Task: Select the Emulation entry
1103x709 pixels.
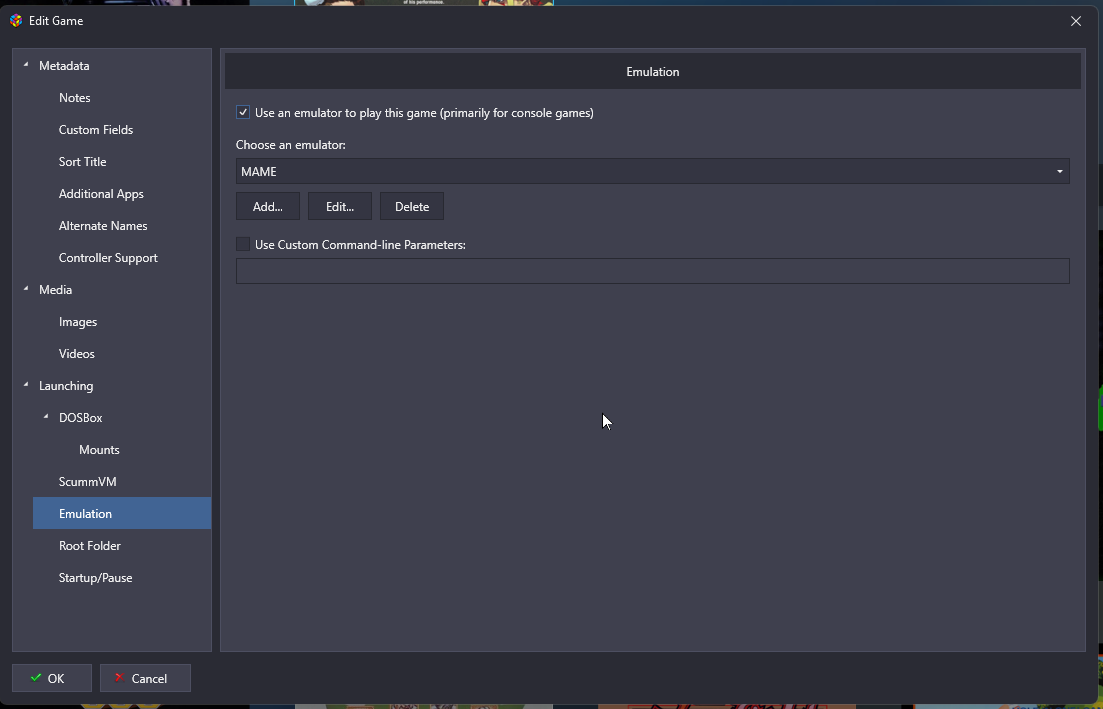Action: (x=122, y=513)
